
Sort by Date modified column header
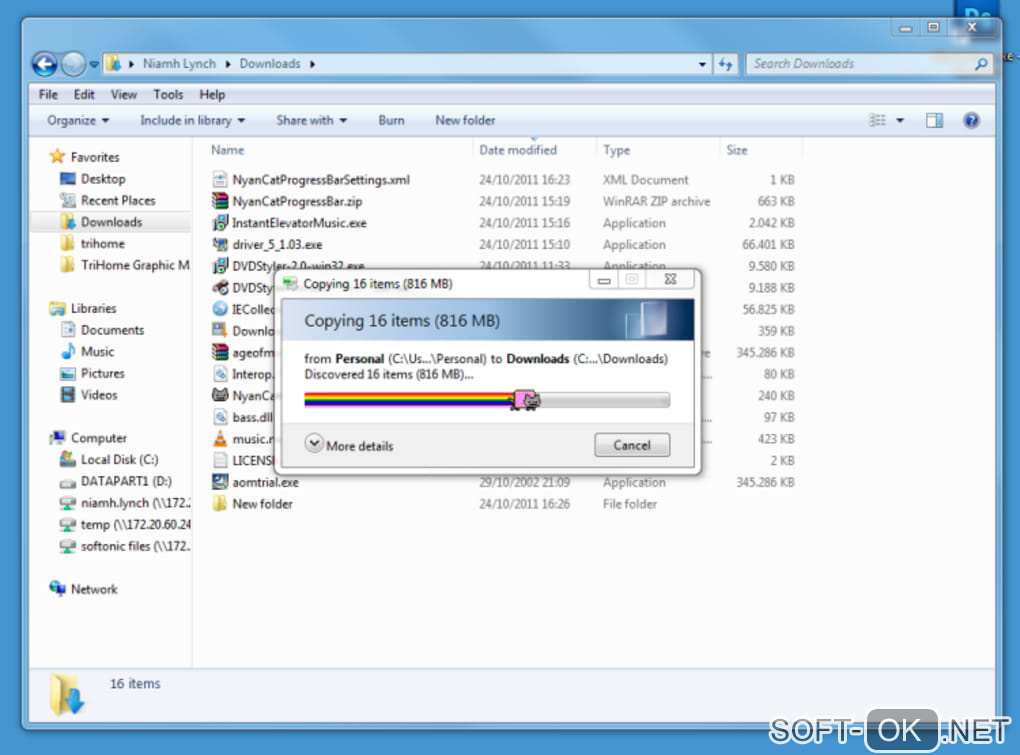coord(518,150)
